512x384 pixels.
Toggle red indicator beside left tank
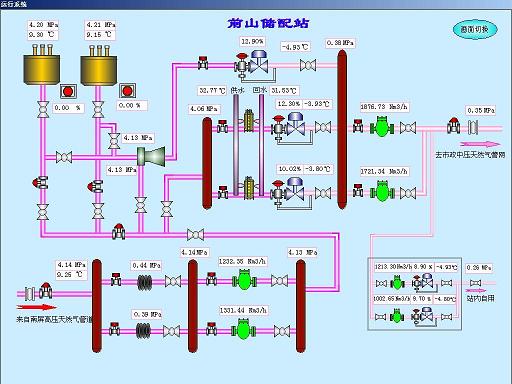coord(68,91)
